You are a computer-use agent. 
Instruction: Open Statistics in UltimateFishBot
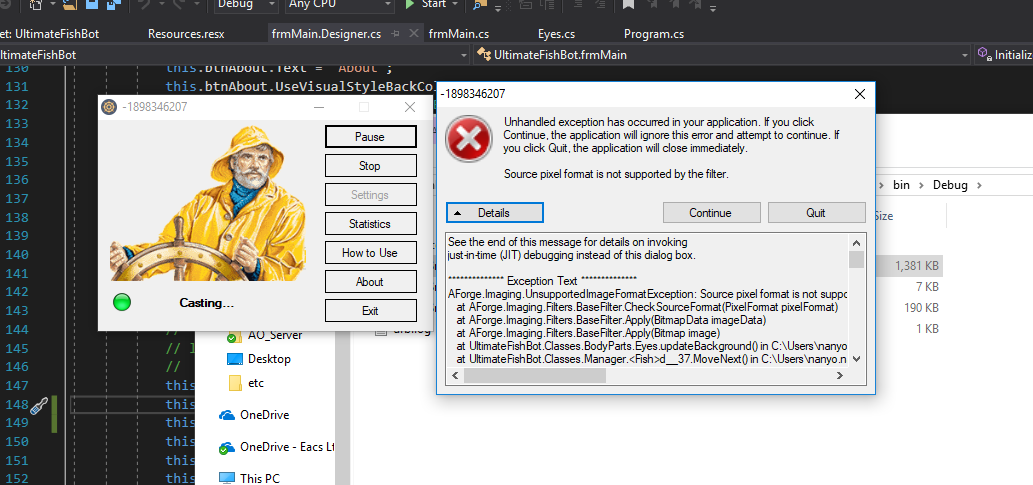(370, 224)
